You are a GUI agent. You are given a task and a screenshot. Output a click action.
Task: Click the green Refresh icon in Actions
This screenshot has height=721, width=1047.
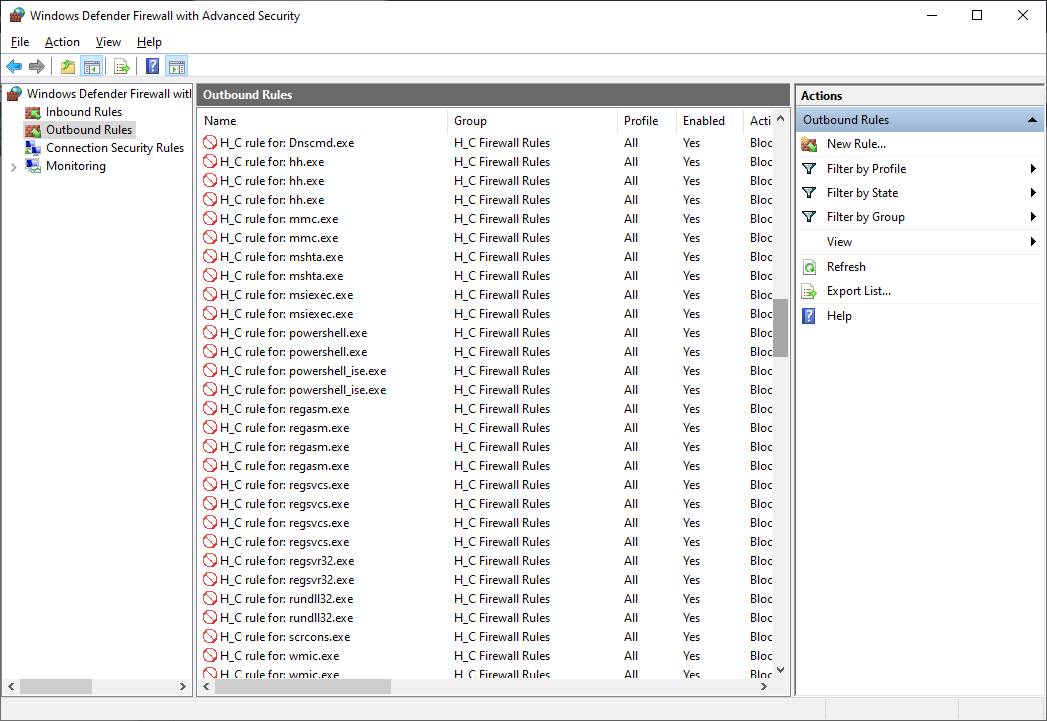[809, 267]
